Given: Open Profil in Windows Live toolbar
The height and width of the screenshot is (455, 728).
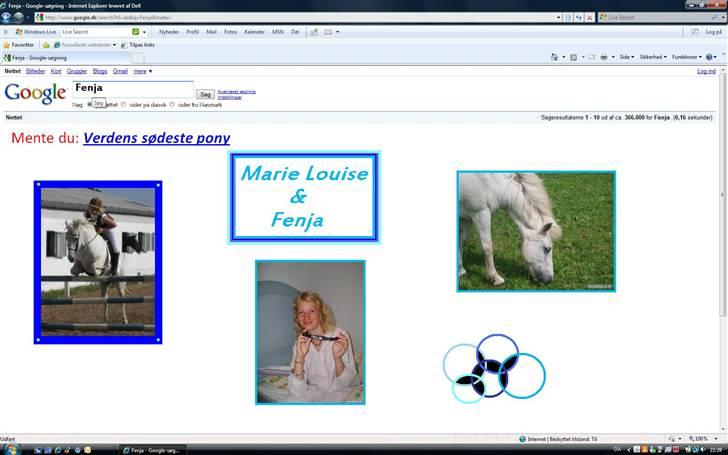Looking at the screenshot, I should tap(193, 32).
